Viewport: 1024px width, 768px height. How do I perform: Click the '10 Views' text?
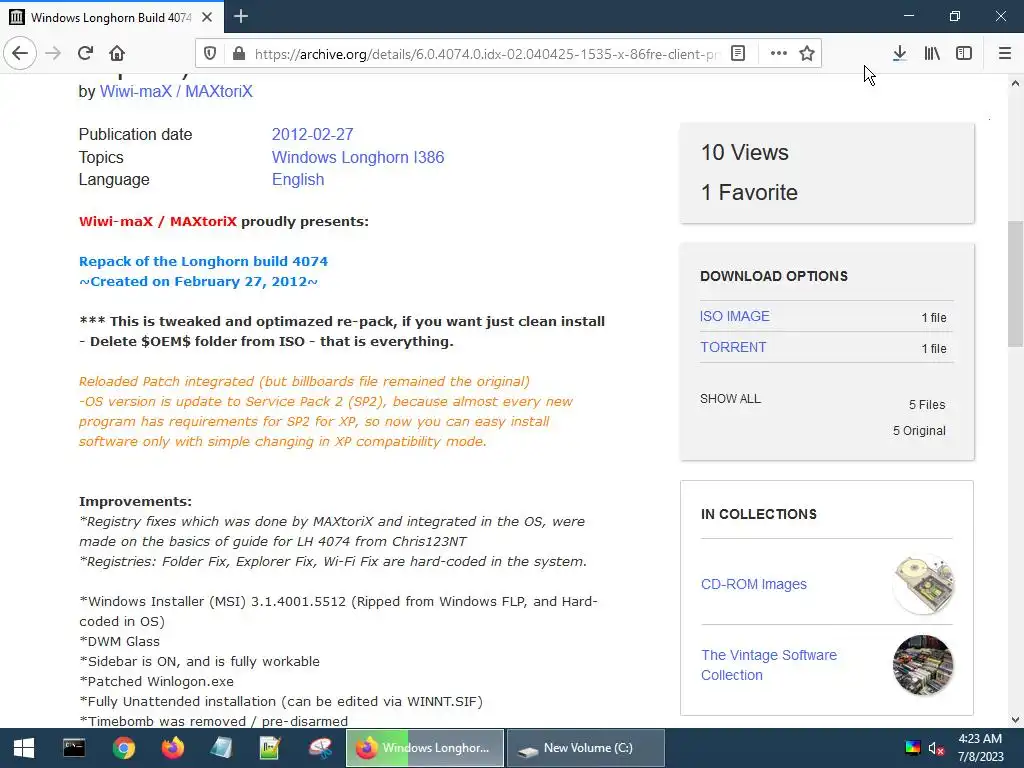[744, 153]
